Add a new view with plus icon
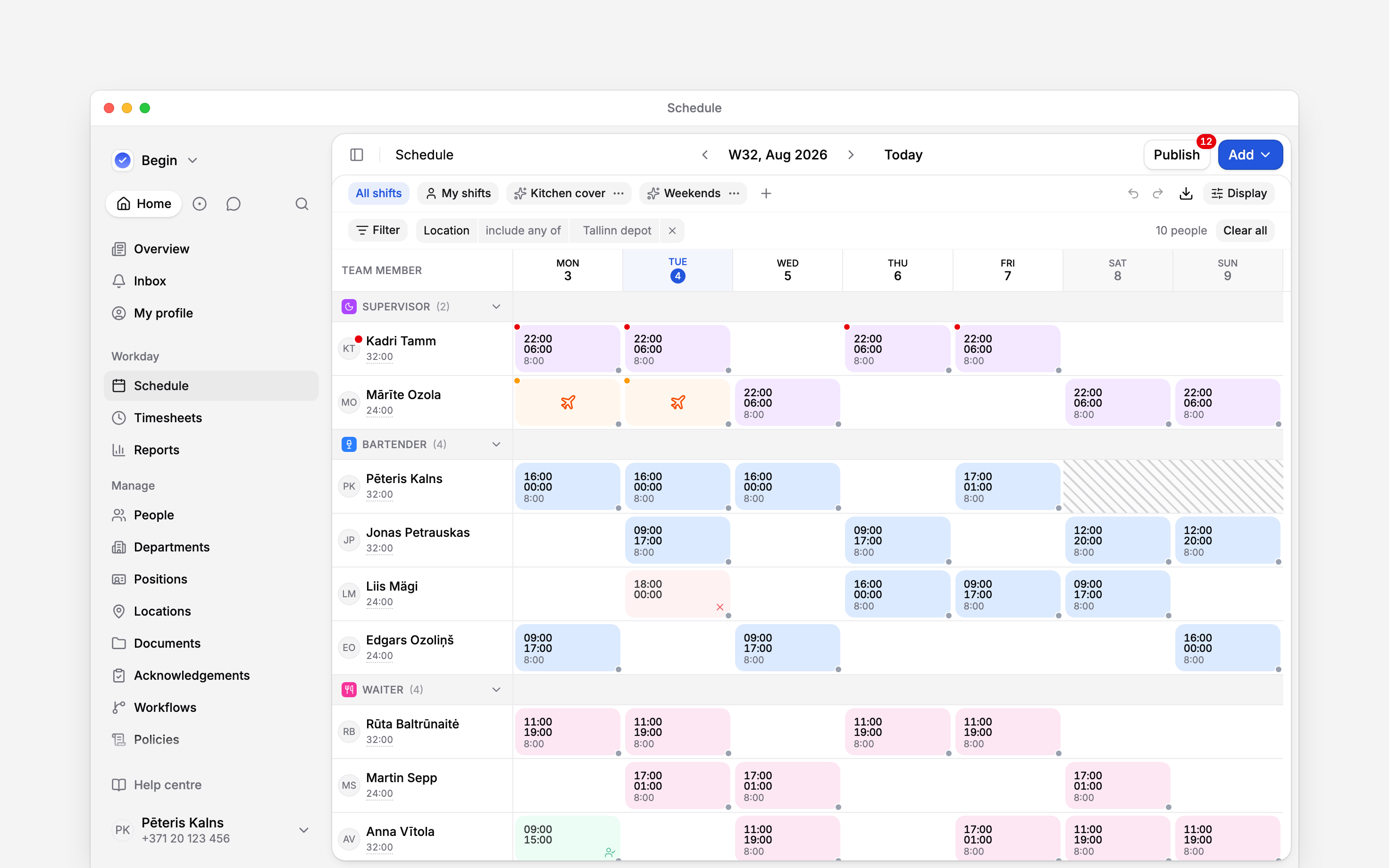Screen dimensions: 1389x868 tap(766, 193)
